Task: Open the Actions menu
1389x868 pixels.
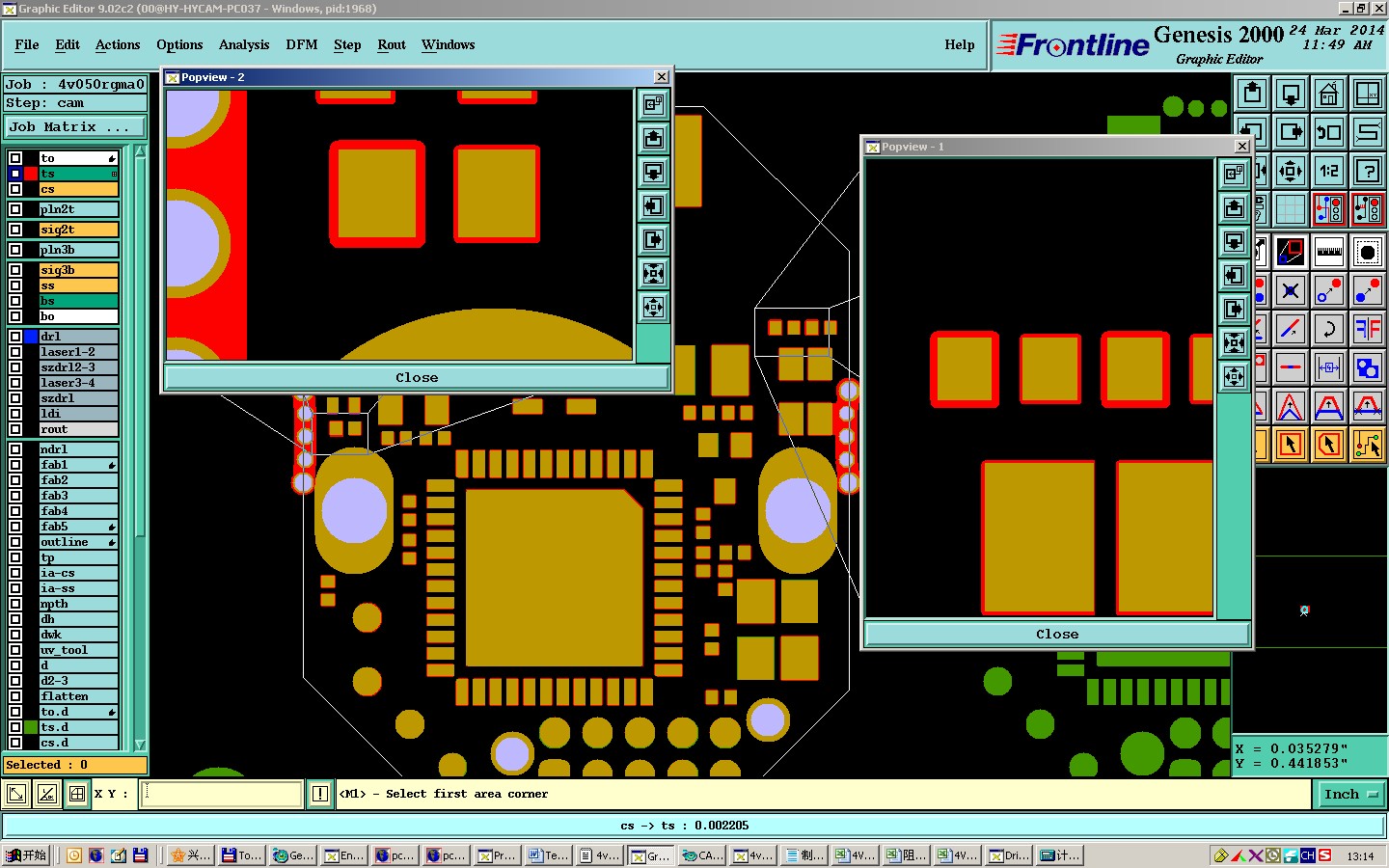Action: (118, 44)
